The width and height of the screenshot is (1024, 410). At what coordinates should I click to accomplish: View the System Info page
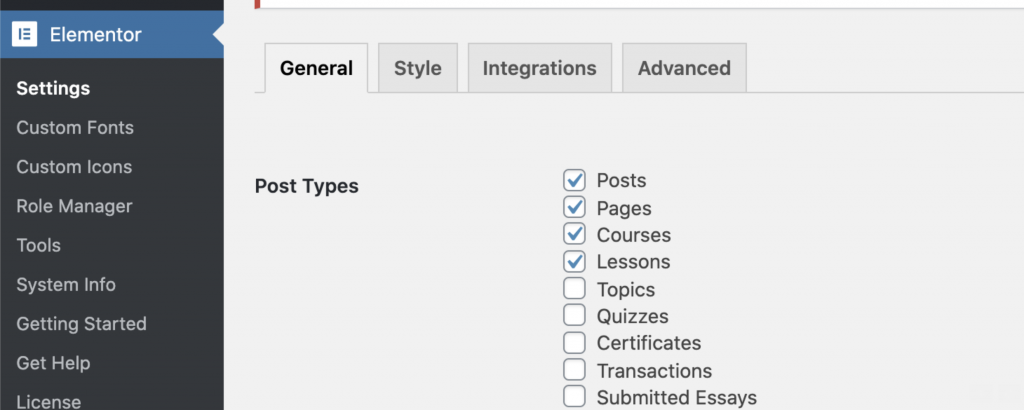click(66, 285)
